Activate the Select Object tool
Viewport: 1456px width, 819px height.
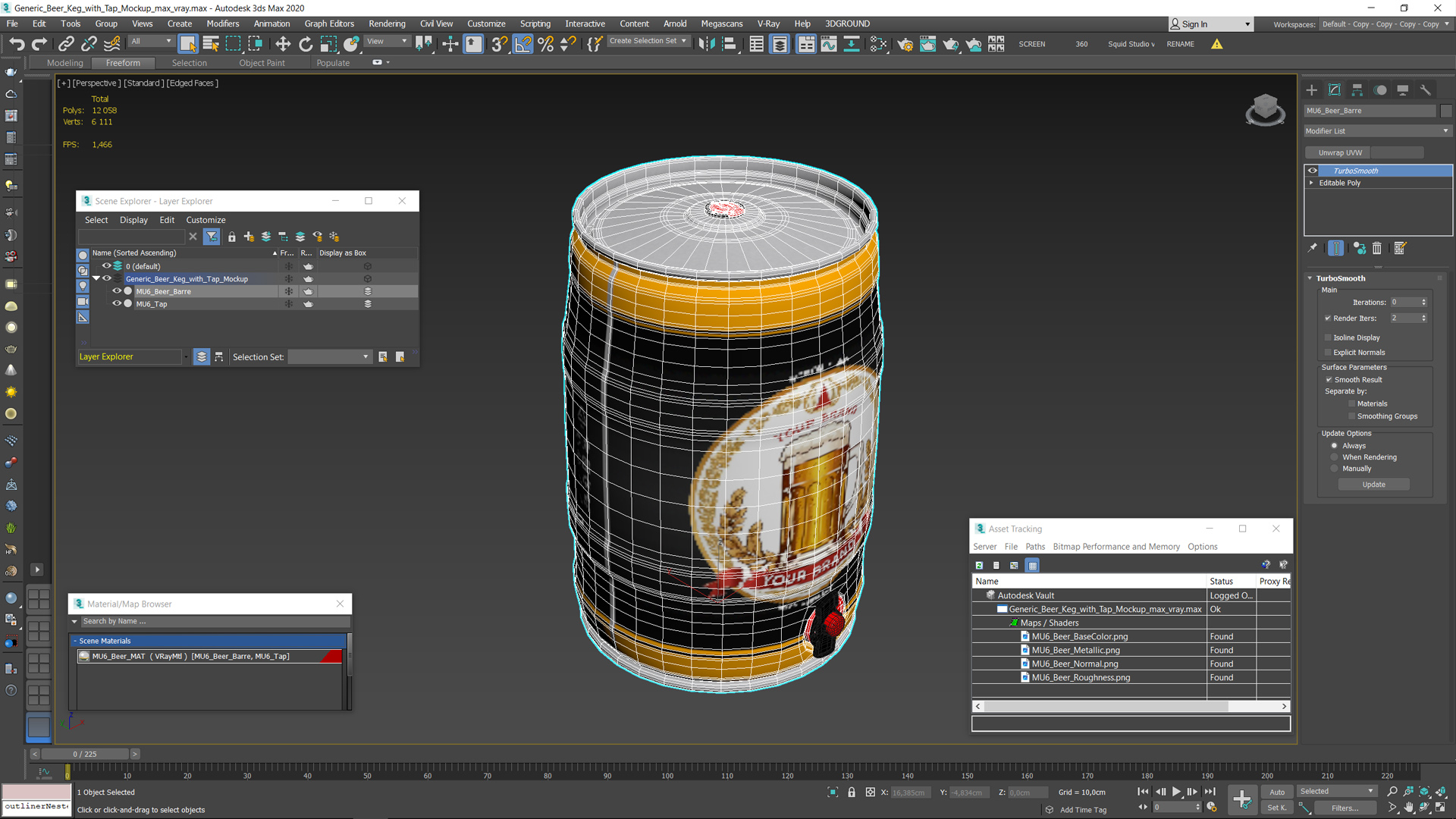click(188, 44)
